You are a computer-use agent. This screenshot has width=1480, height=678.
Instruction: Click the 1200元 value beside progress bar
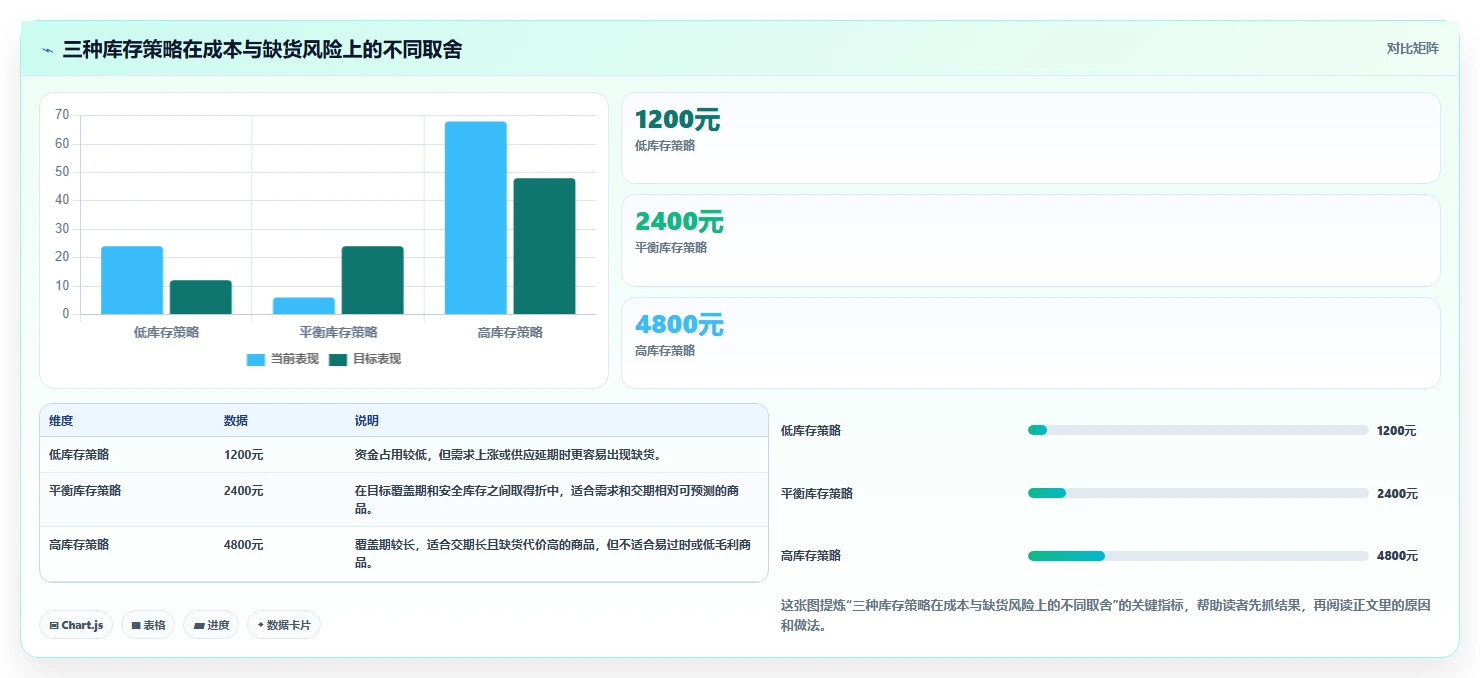pos(1397,431)
